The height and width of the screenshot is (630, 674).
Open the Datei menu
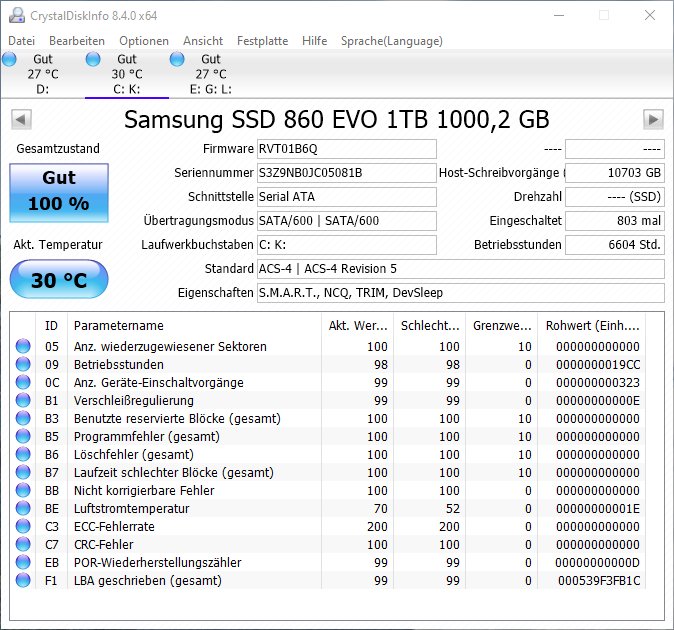point(21,41)
